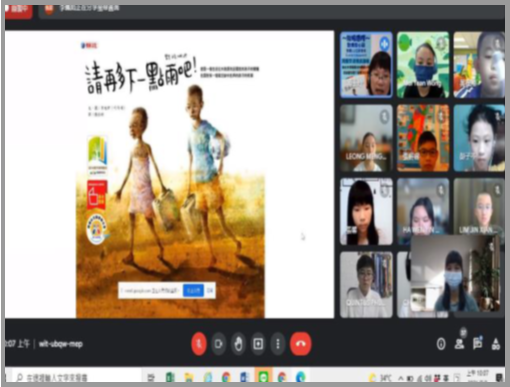Expand the system tray hidden icons arrow
This screenshot has height=387, width=510.
coord(401,378)
